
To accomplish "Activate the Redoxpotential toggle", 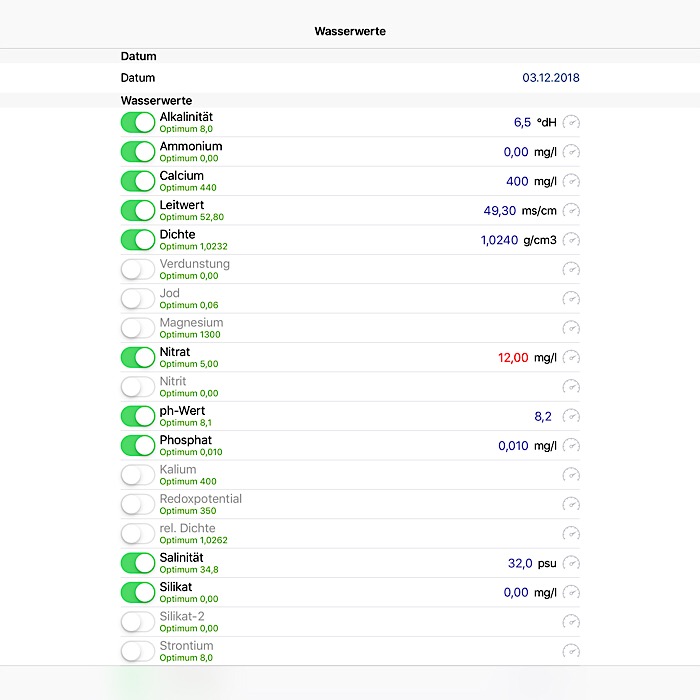I will 138,505.
